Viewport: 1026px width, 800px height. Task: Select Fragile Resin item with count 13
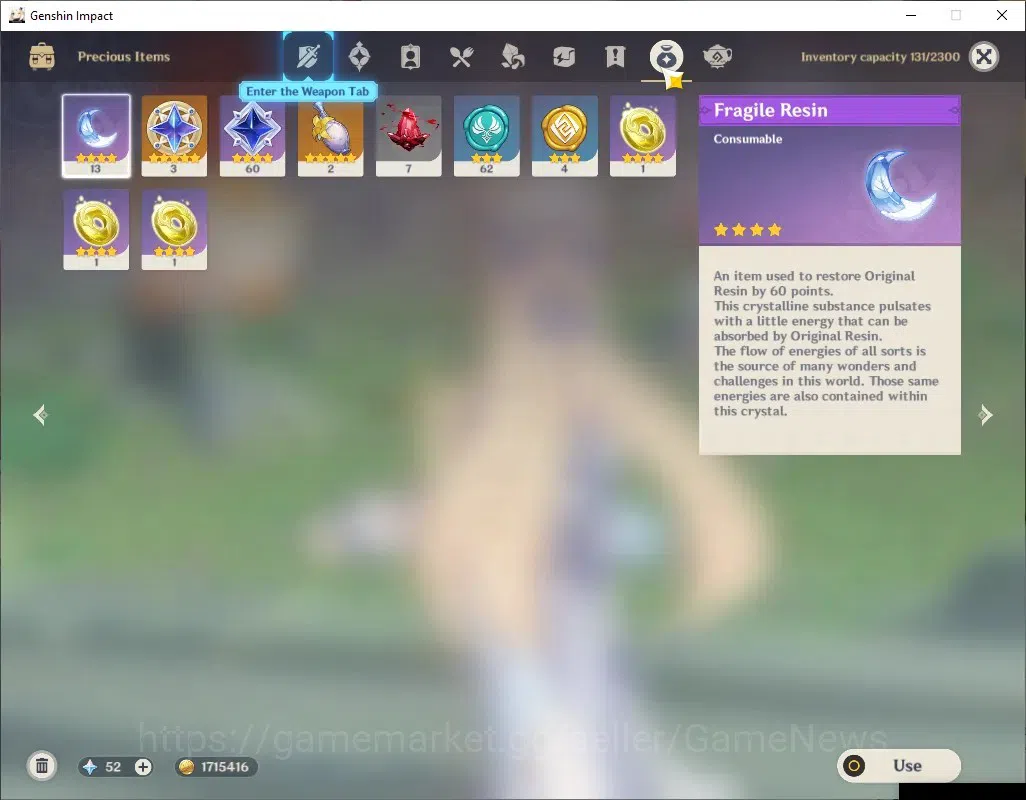click(96, 136)
